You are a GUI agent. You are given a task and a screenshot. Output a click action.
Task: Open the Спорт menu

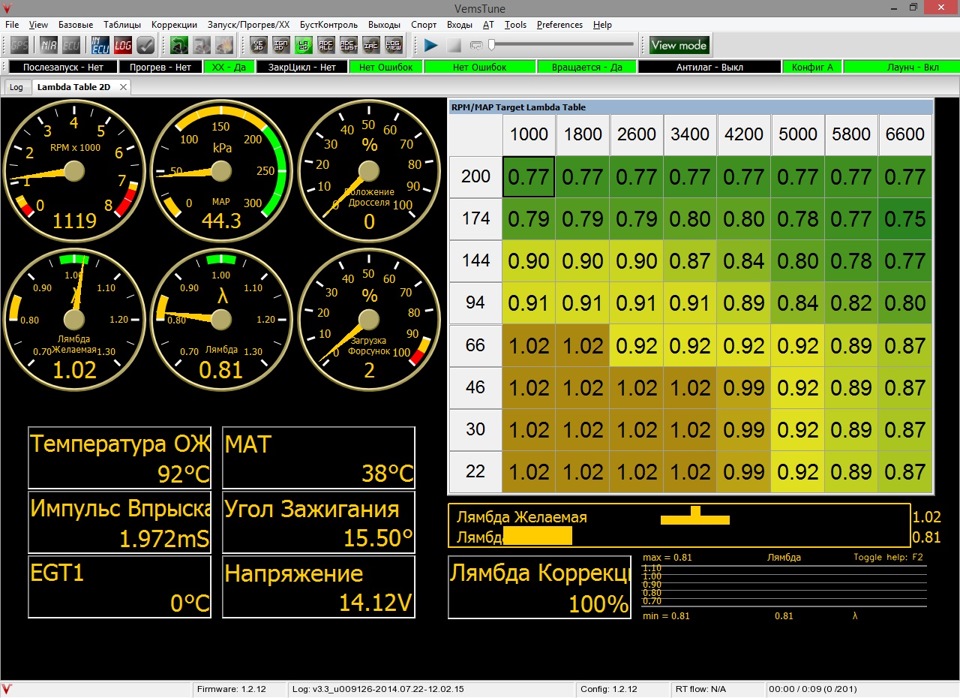point(424,24)
